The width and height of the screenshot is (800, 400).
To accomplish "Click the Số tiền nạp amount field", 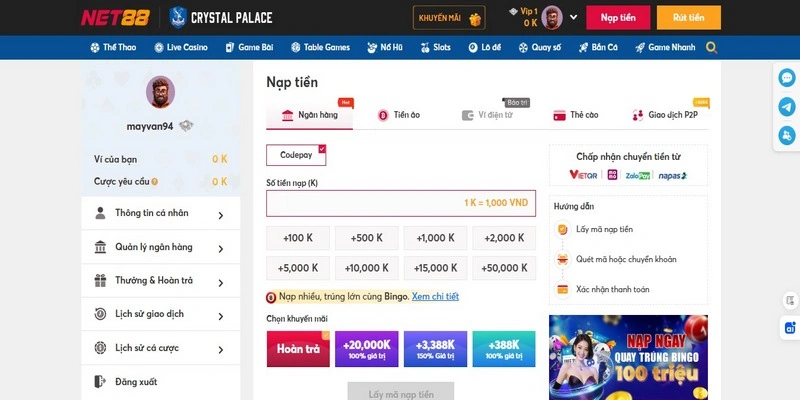I will coord(401,203).
